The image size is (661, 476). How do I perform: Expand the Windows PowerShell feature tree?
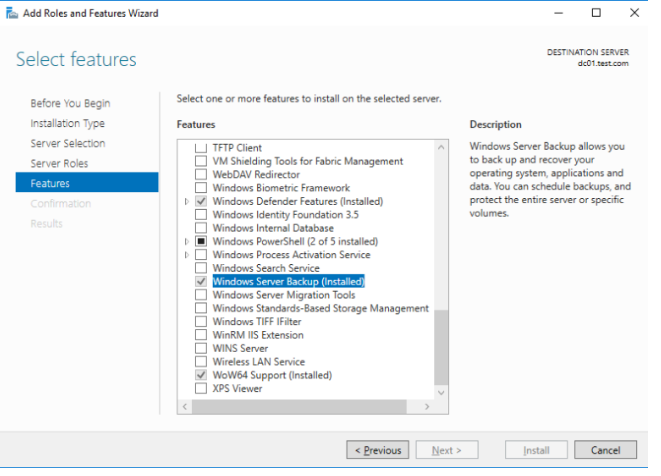point(187,242)
